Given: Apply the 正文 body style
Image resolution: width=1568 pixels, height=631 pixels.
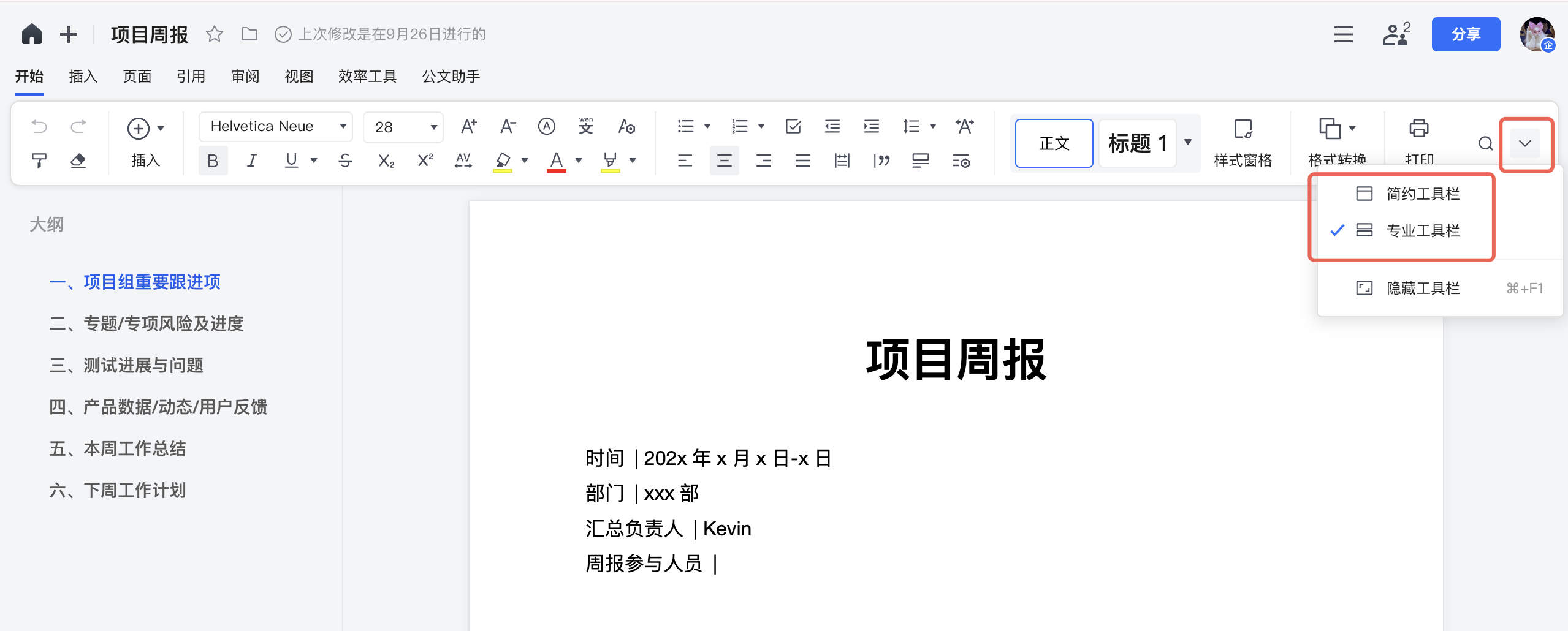Looking at the screenshot, I should pyautogui.click(x=1054, y=143).
